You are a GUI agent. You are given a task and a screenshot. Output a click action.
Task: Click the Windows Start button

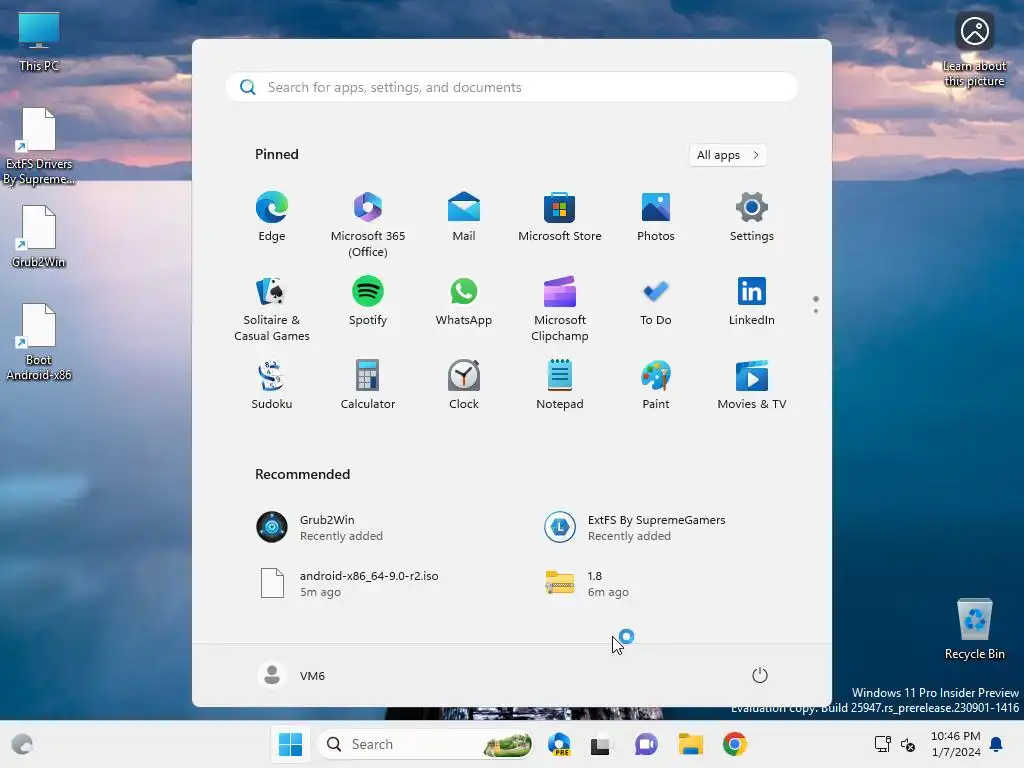(x=291, y=744)
